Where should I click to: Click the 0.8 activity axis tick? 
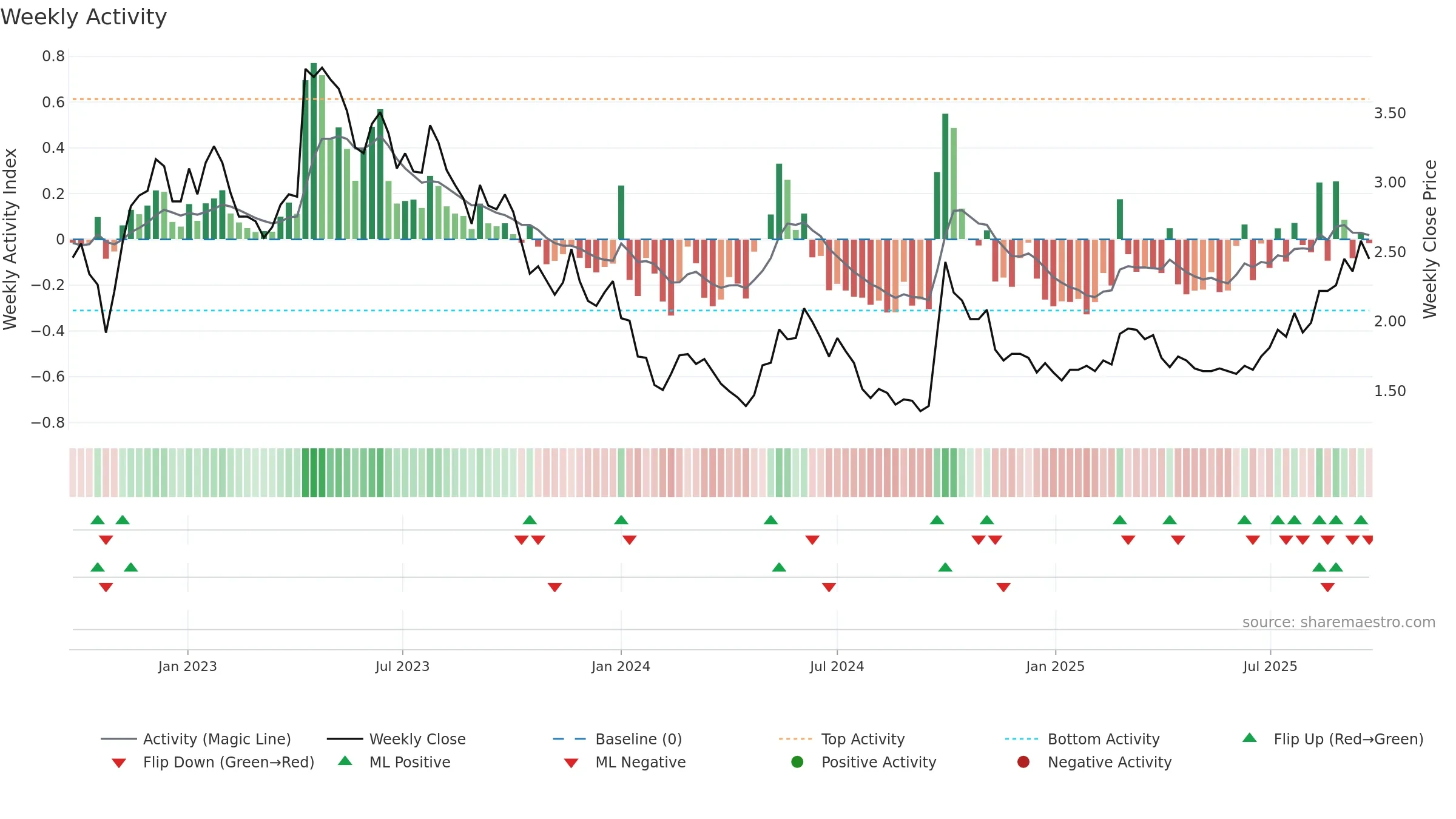pos(53,56)
